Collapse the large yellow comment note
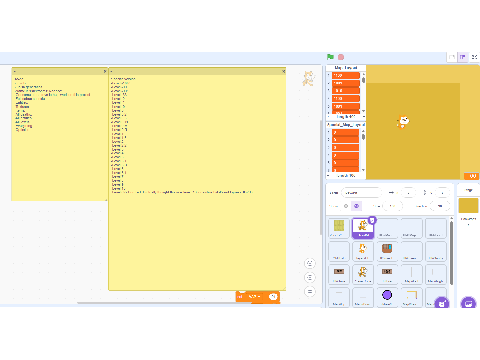The image size is (480, 360). (x=111, y=71)
